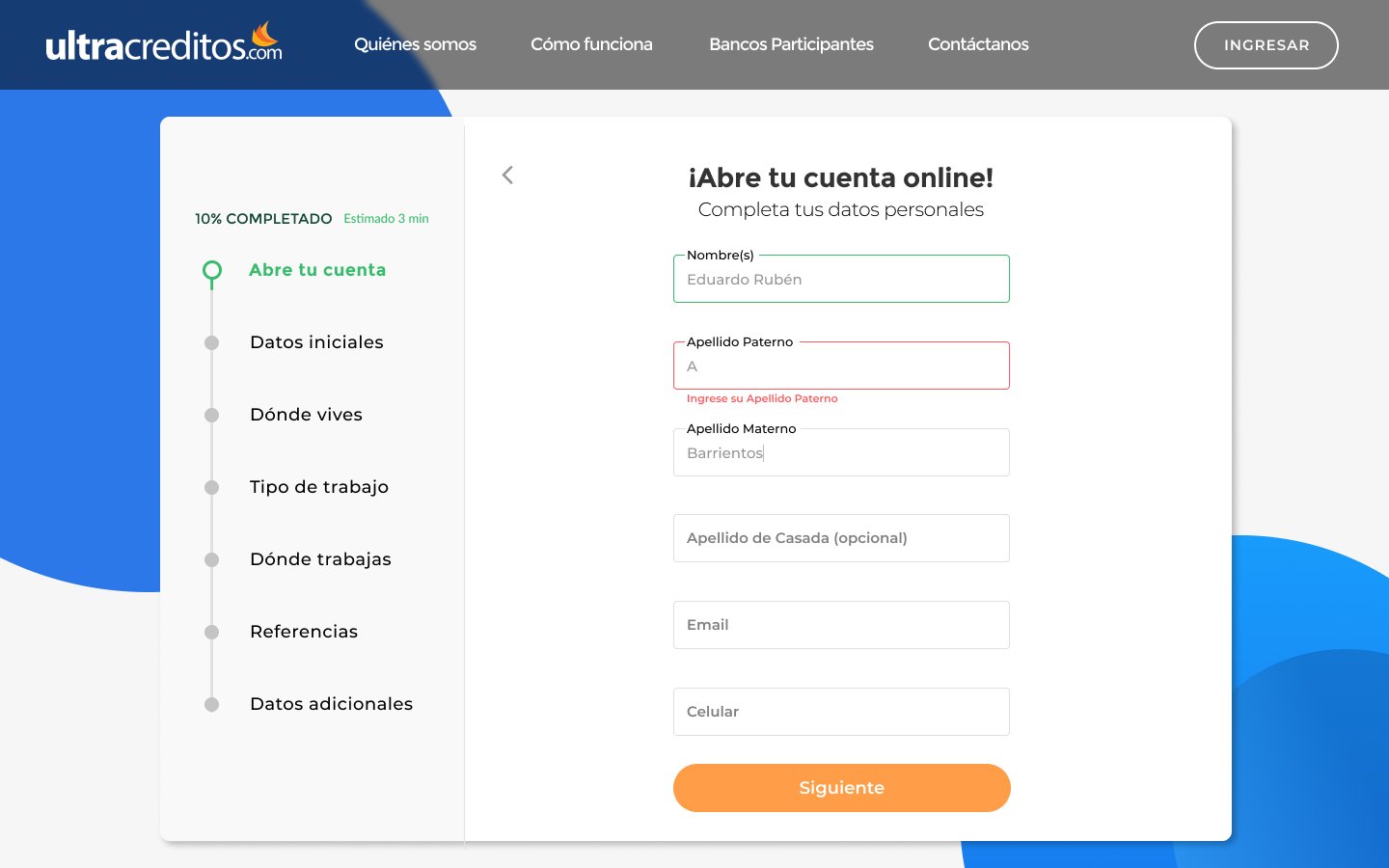Click the 'Datos adicionales' step
Image resolution: width=1389 pixels, height=868 pixels.
pos(331,704)
